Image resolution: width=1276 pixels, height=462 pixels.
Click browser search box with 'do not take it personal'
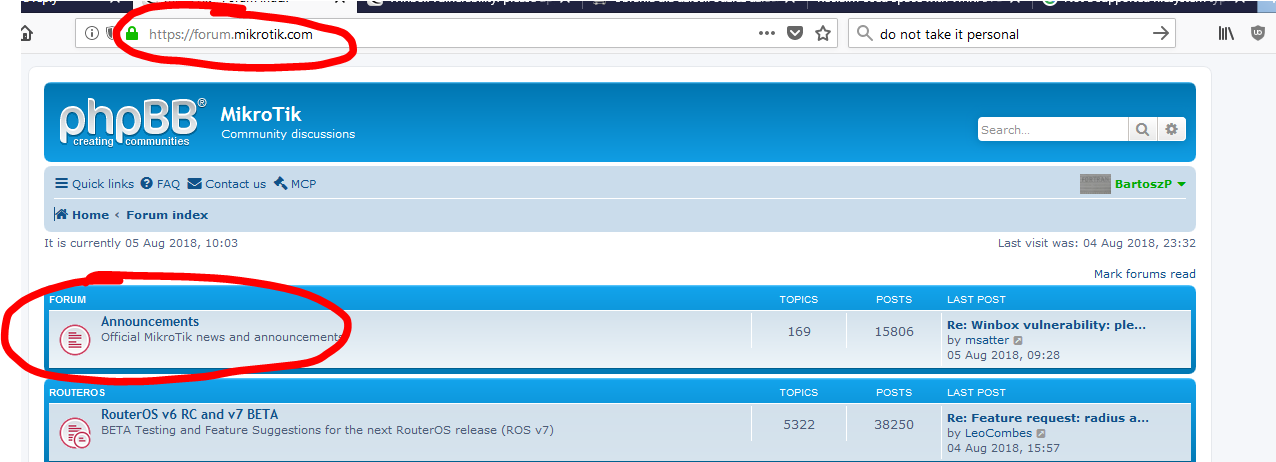pos(1012,34)
